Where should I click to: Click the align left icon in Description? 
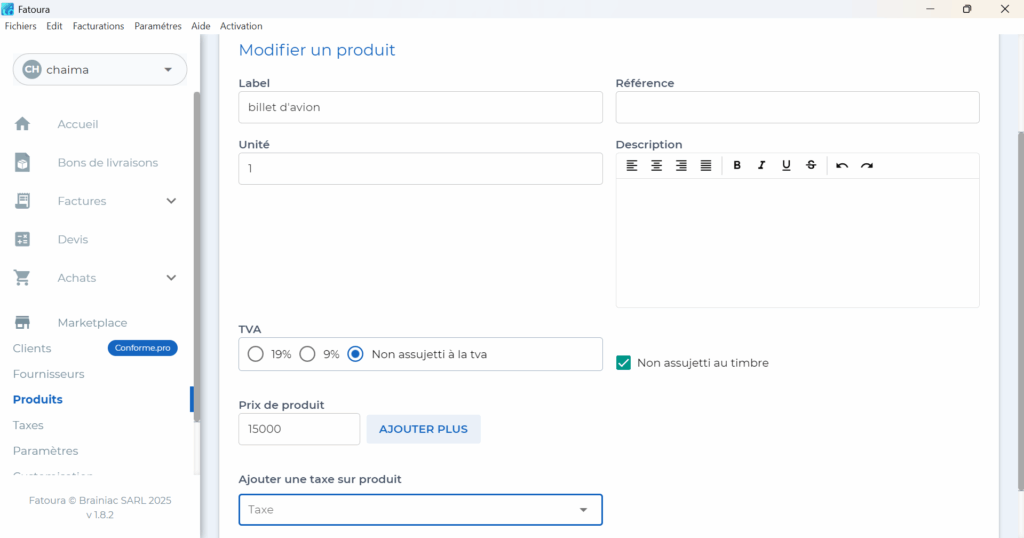(x=632, y=166)
